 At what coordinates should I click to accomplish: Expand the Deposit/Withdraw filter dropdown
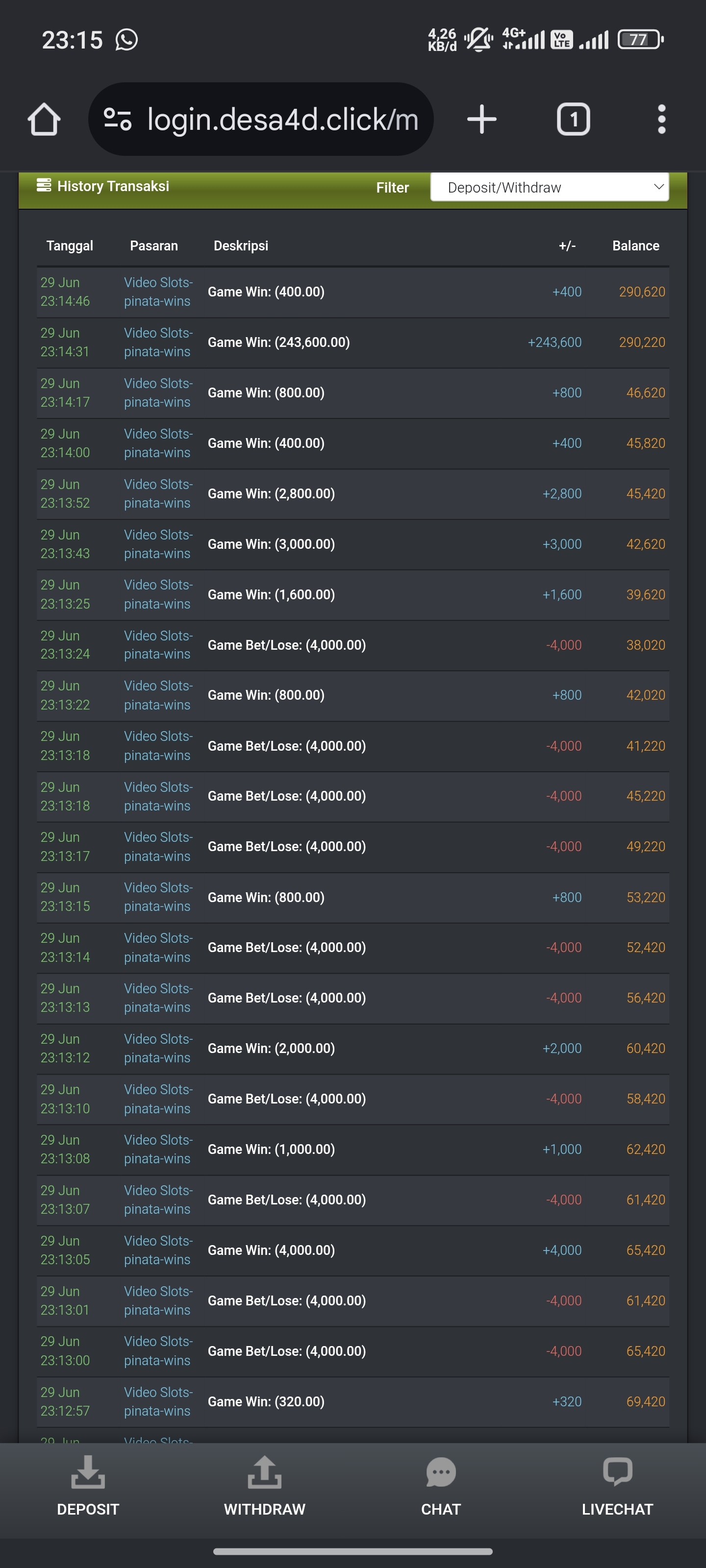tap(550, 188)
